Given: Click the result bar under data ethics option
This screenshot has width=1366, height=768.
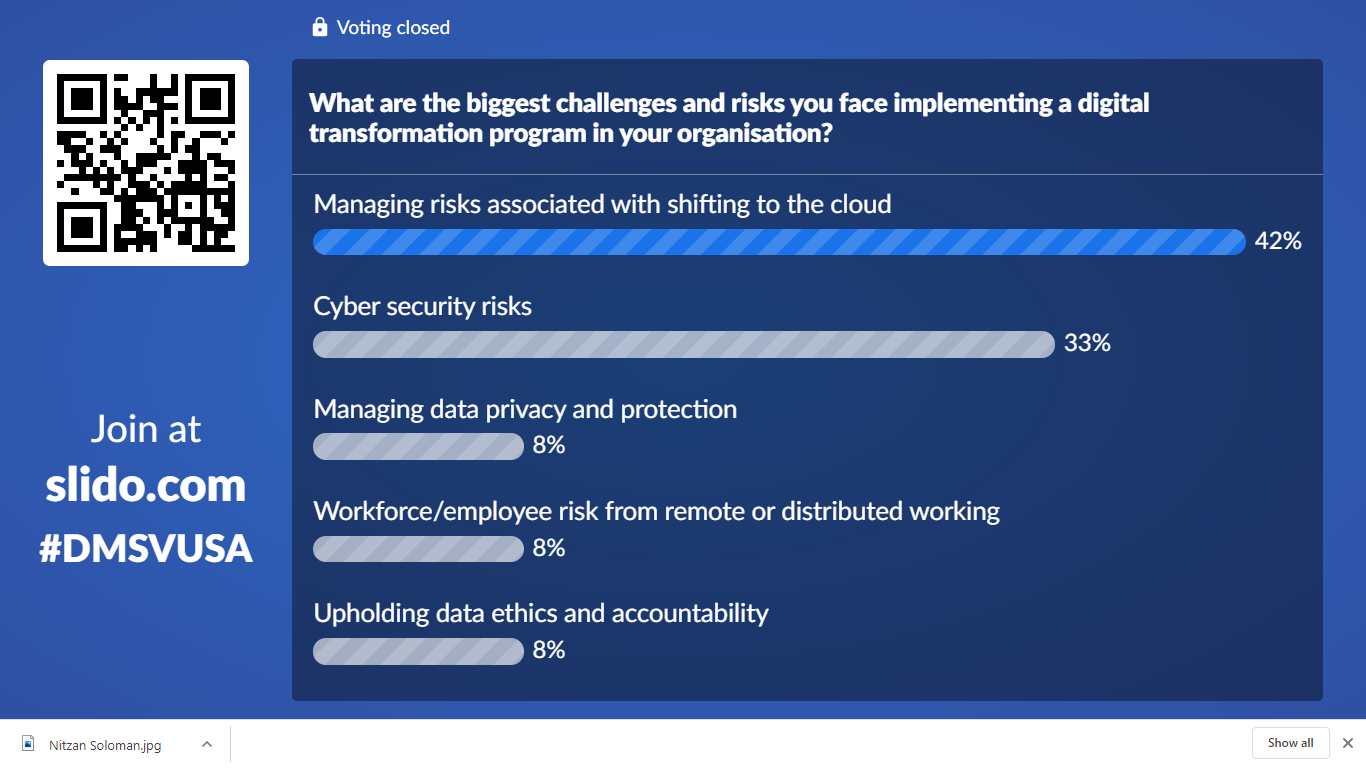Looking at the screenshot, I should [x=418, y=651].
